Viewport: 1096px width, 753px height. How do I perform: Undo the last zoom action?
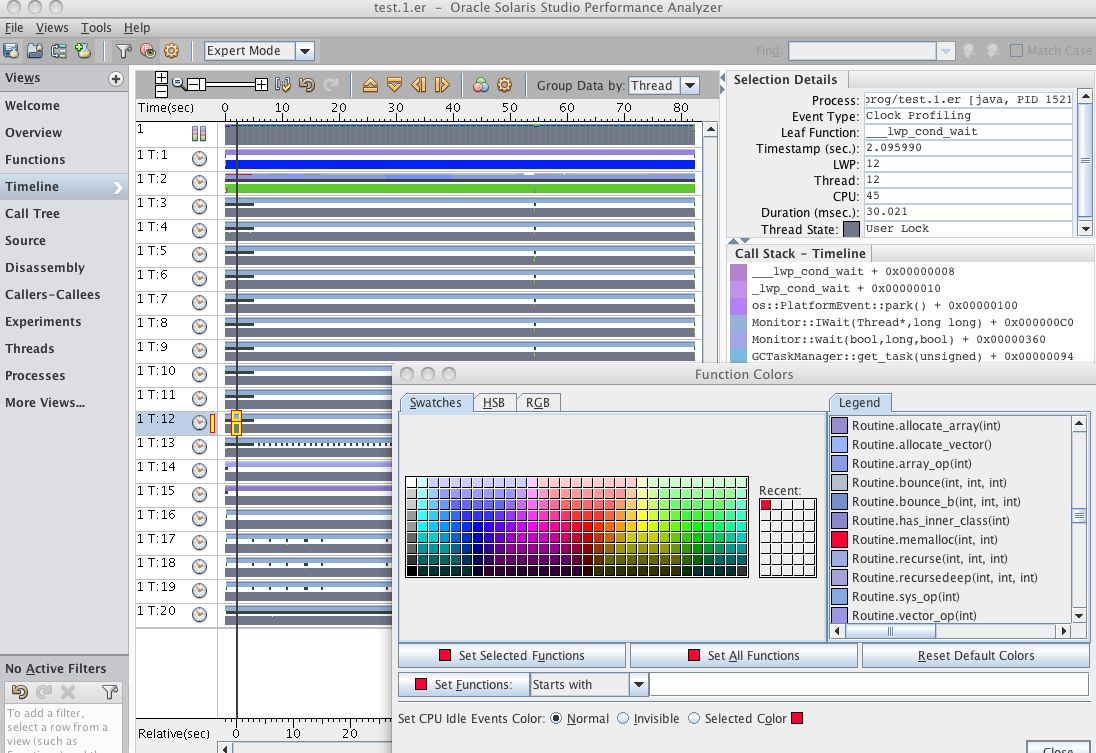tap(307, 85)
